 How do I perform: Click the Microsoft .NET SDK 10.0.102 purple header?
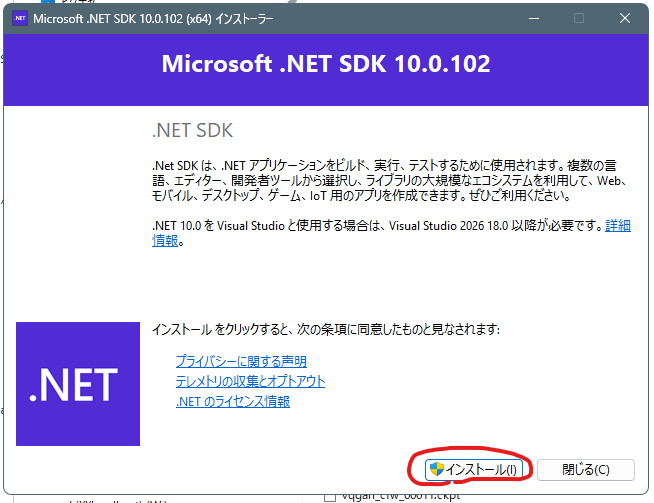tap(326, 64)
